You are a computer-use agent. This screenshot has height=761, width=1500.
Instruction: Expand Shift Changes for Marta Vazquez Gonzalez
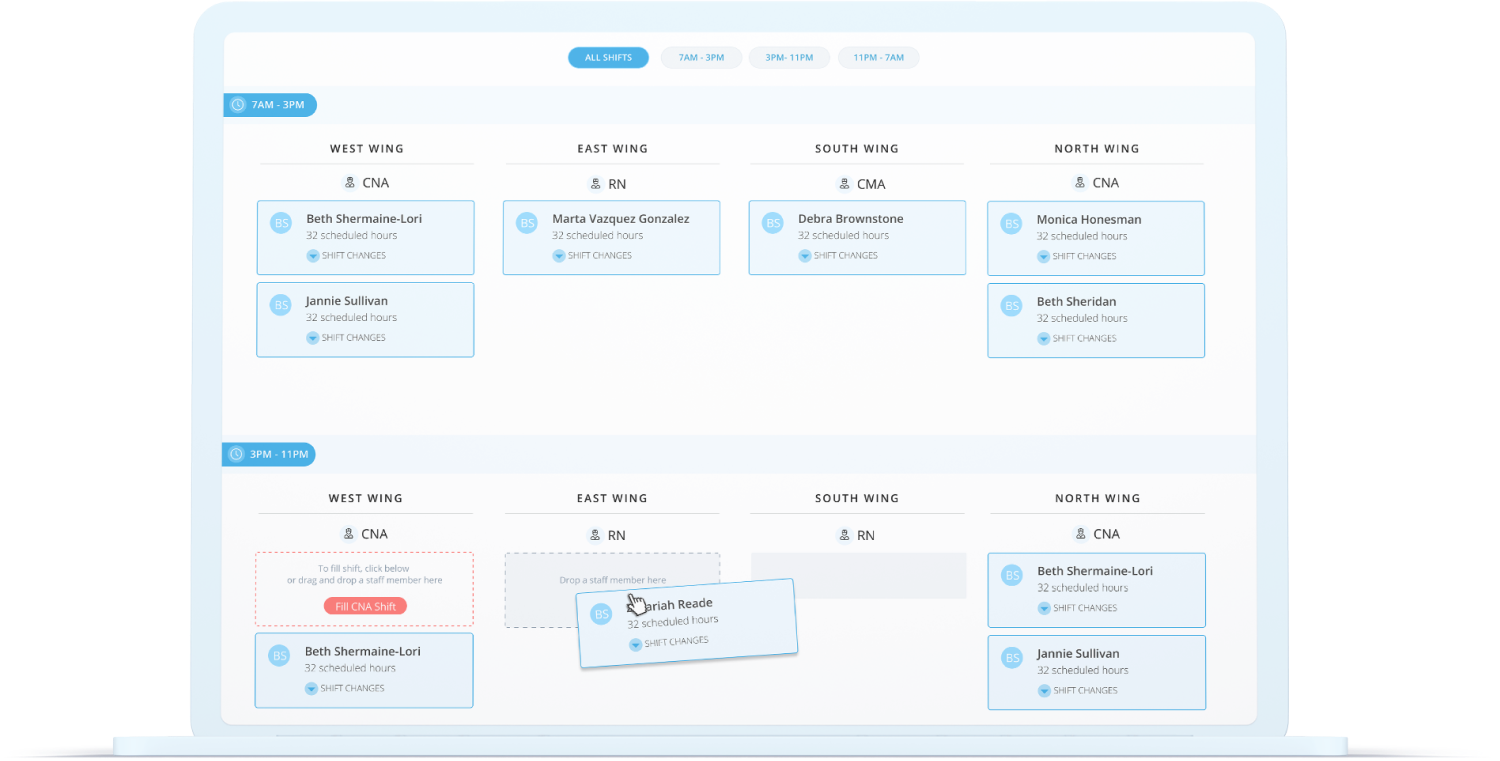(559, 256)
